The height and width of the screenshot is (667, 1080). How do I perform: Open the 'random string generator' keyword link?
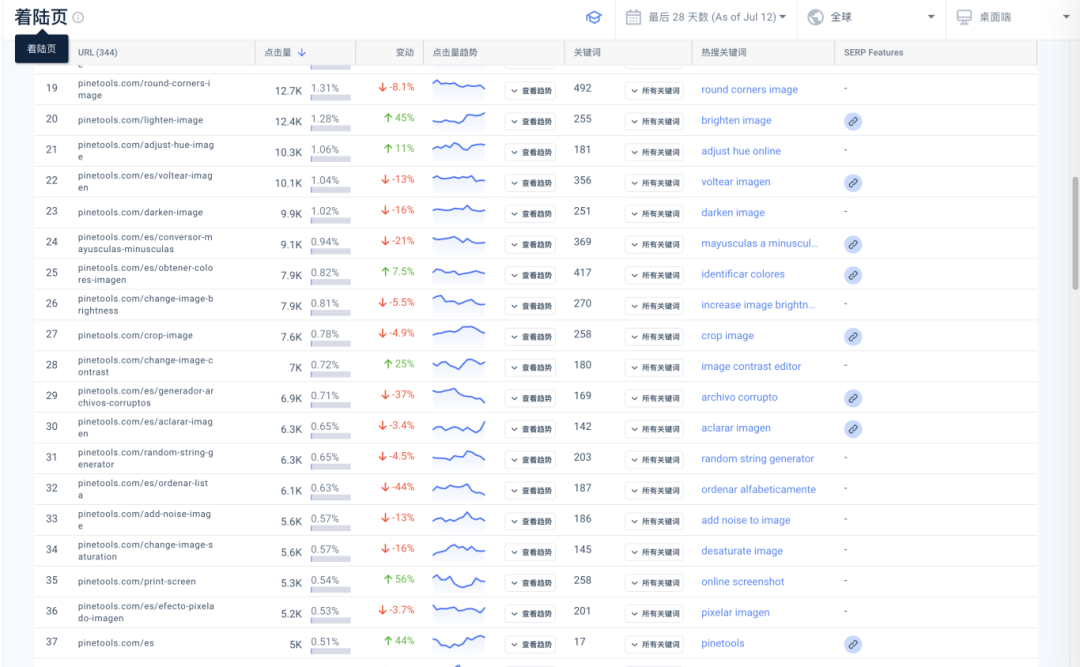pyautogui.click(x=757, y=459)
